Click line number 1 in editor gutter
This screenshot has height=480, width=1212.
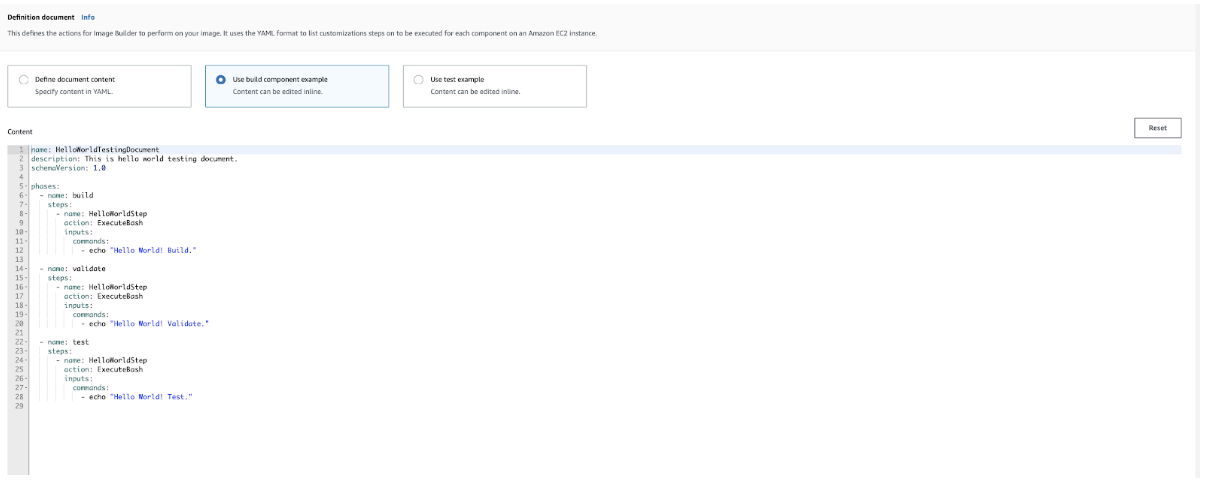(20, 150)
